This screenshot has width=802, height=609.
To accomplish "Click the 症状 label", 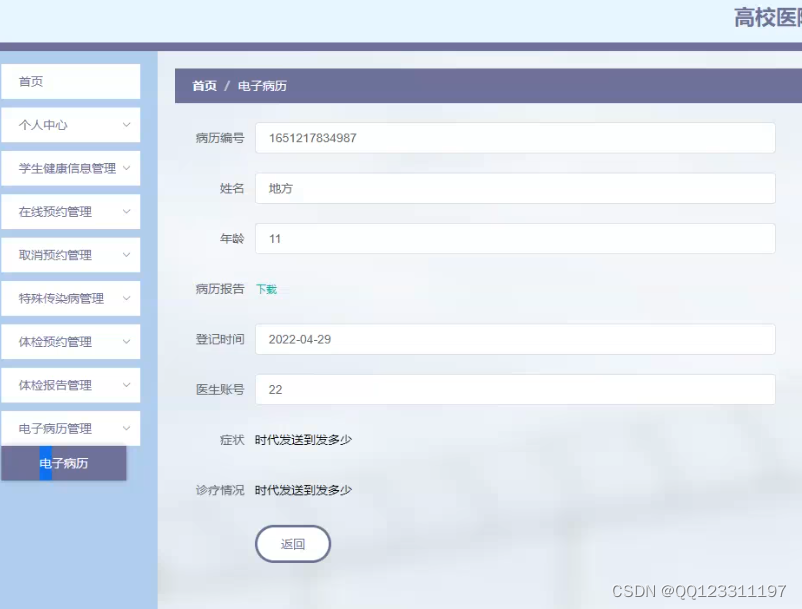I will coord(232,440).
